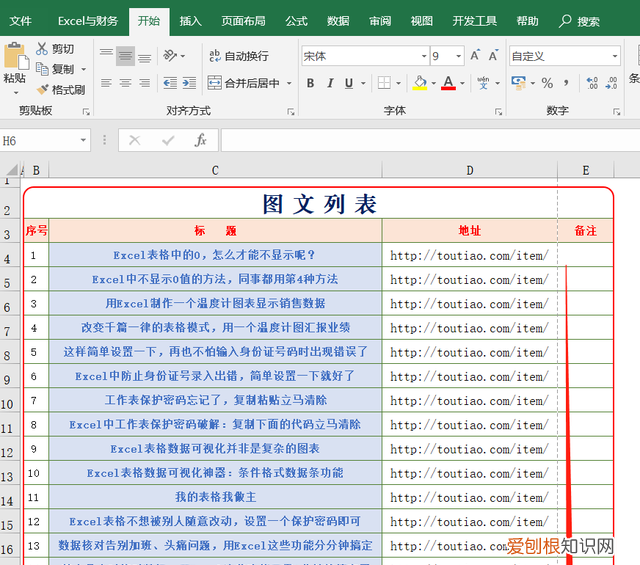
Task: Toggle Underline formatting
Action: tap(349, 83)
